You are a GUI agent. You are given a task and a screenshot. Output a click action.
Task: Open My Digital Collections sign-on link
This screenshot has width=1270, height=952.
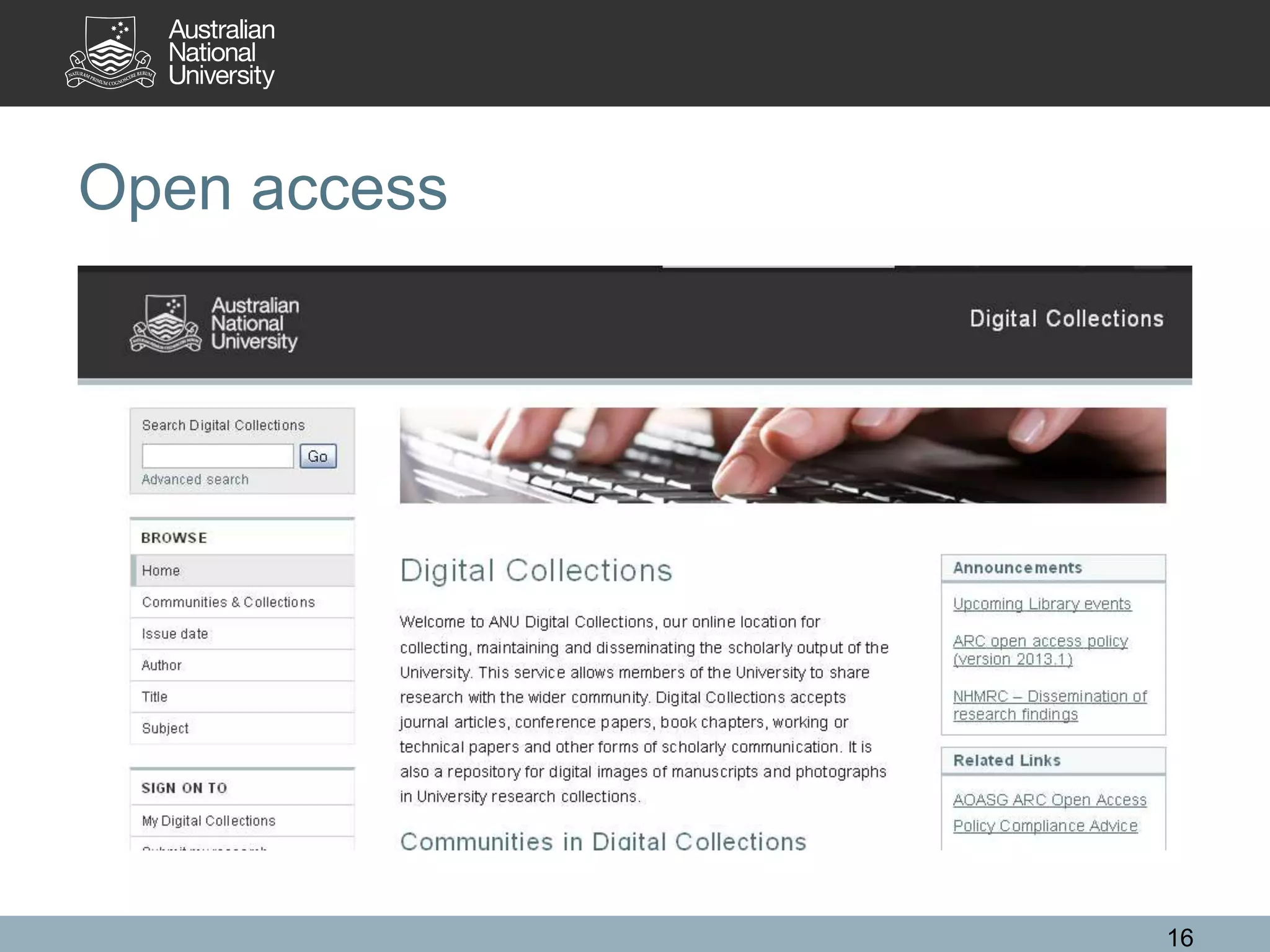pos(242,821)
